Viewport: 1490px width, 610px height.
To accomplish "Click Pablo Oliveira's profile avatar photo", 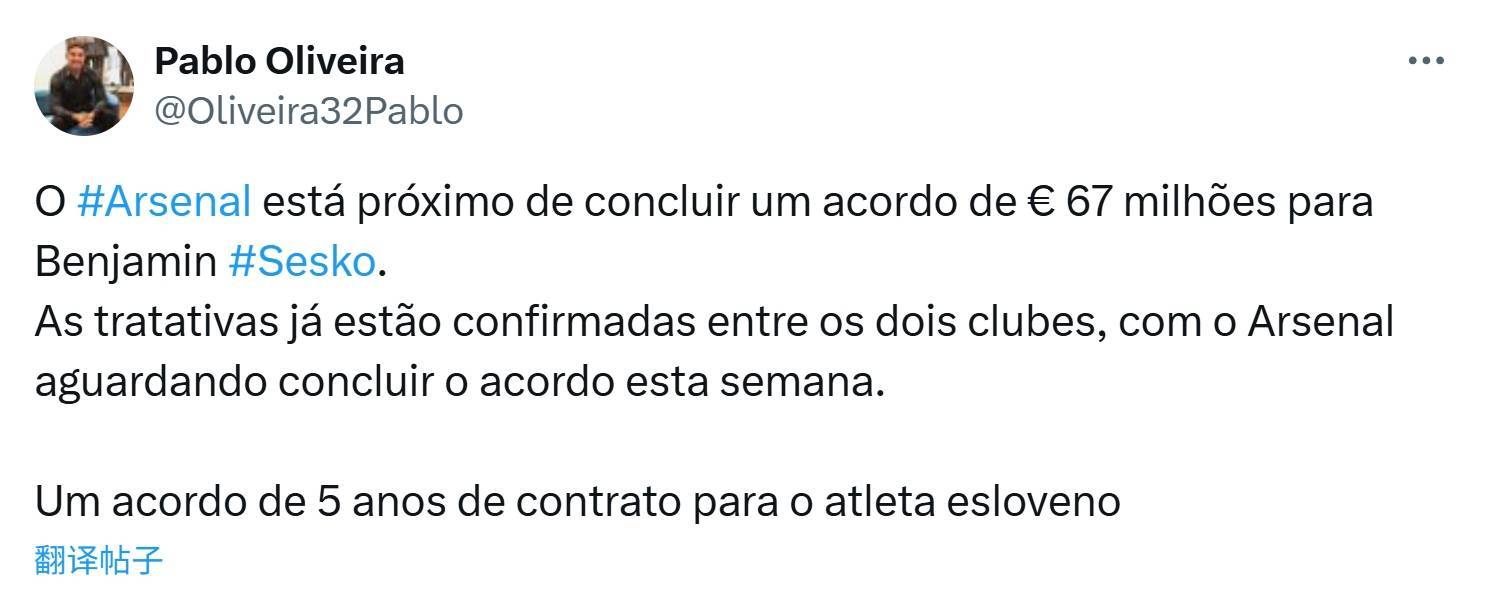I will pyautogui.click(x=84, y=85).
